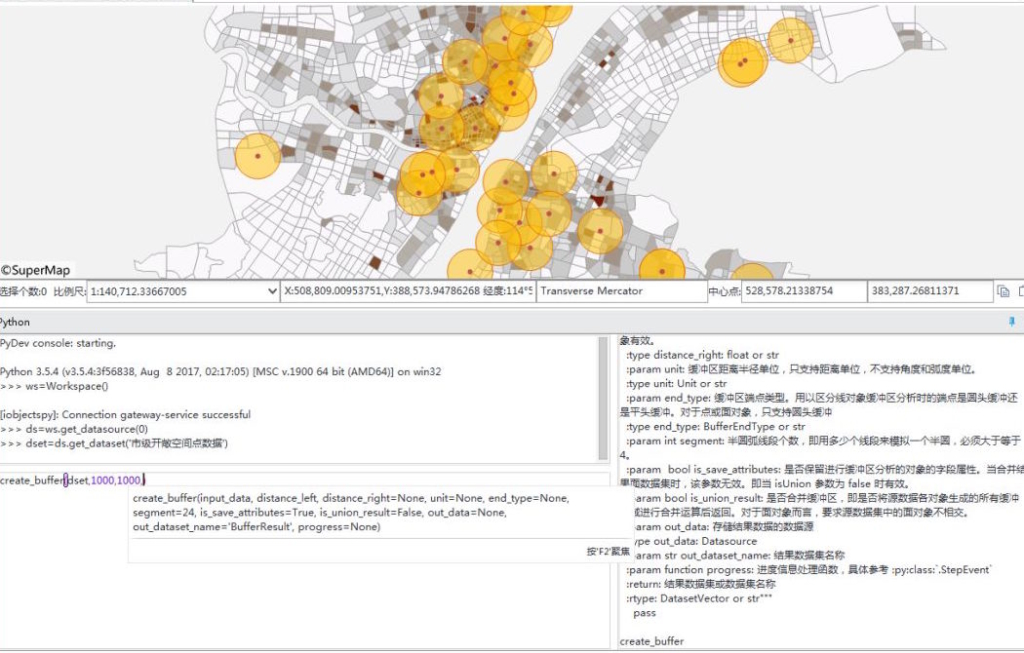The width and height of the screenshot is (1024, 653).
Task: Expand the scale ratio combo box
Action: [x=270, y=291]
